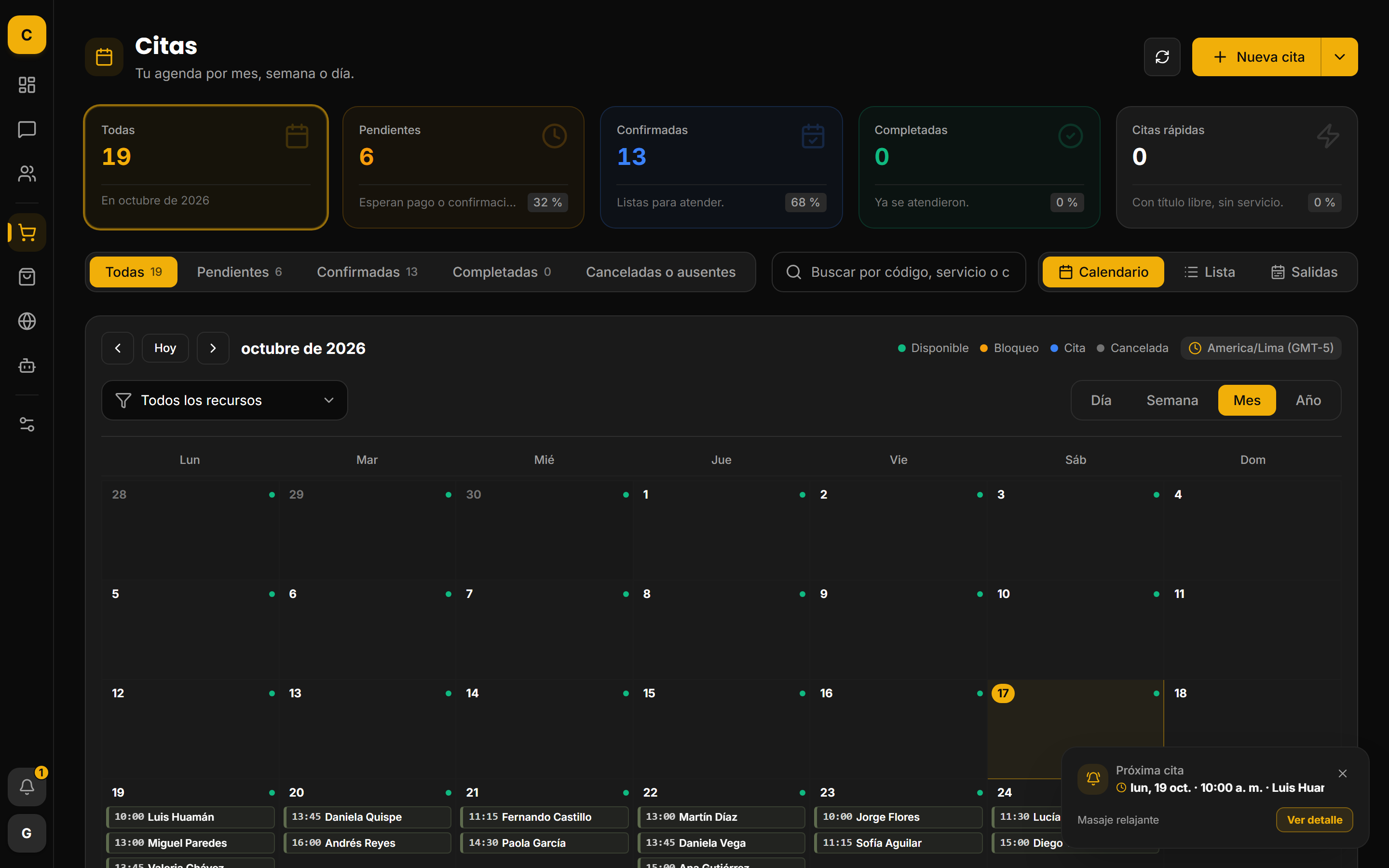Switch to Año view
The height and width of the screenshot is (868, 1389).
[1308, 400]
